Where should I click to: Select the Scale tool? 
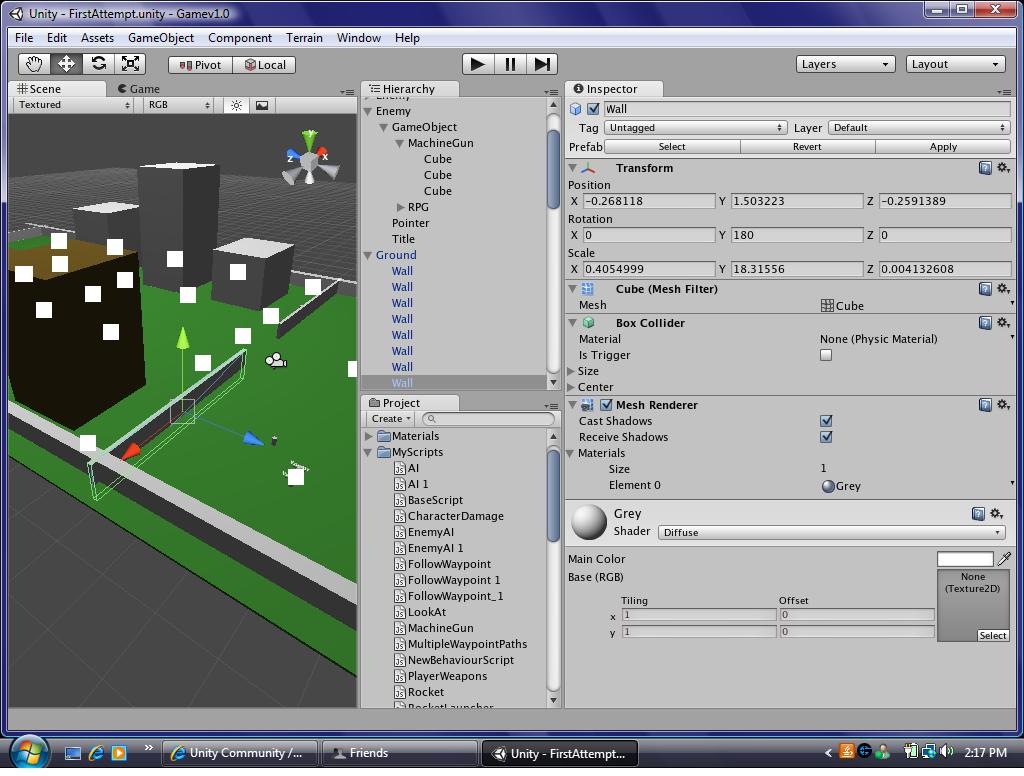[130, 64]
